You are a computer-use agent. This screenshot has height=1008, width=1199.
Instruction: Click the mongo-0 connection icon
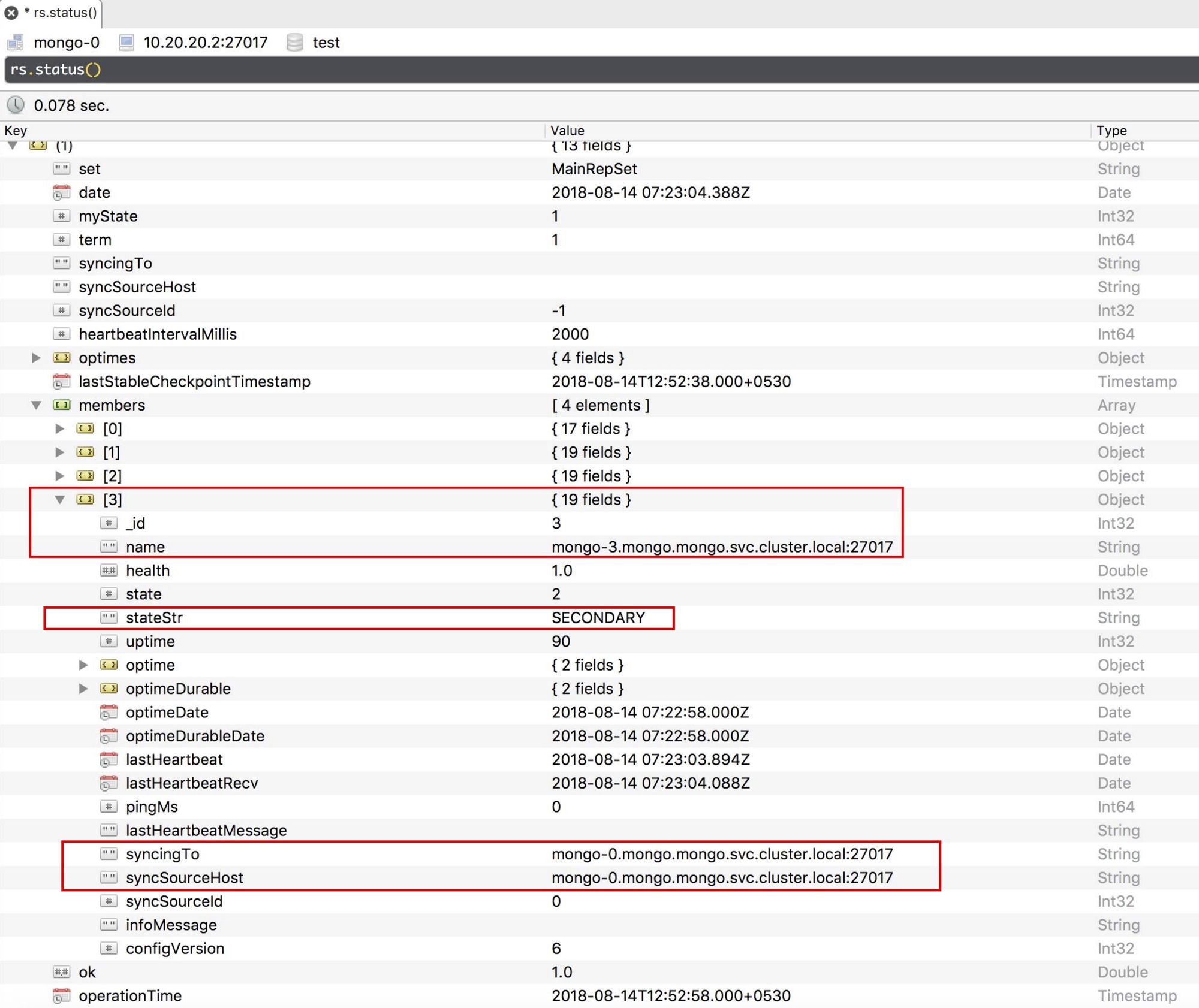click(15, 43)
